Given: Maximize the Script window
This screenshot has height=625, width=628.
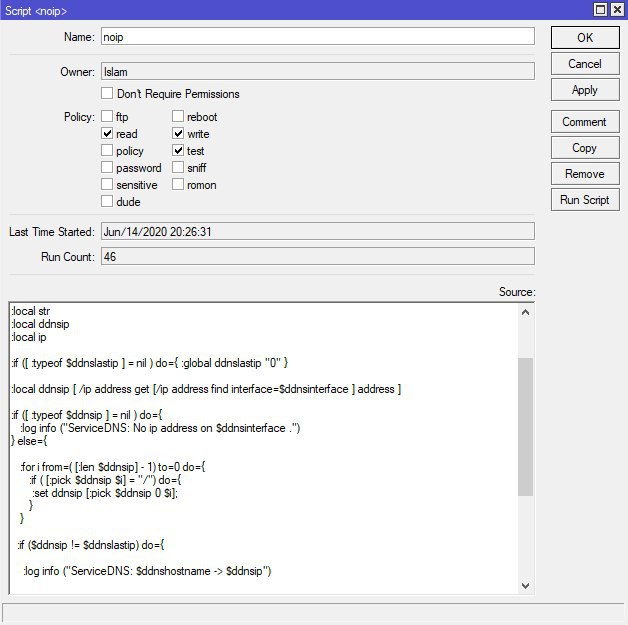Looking at the screenshot, I should [600, 10].
